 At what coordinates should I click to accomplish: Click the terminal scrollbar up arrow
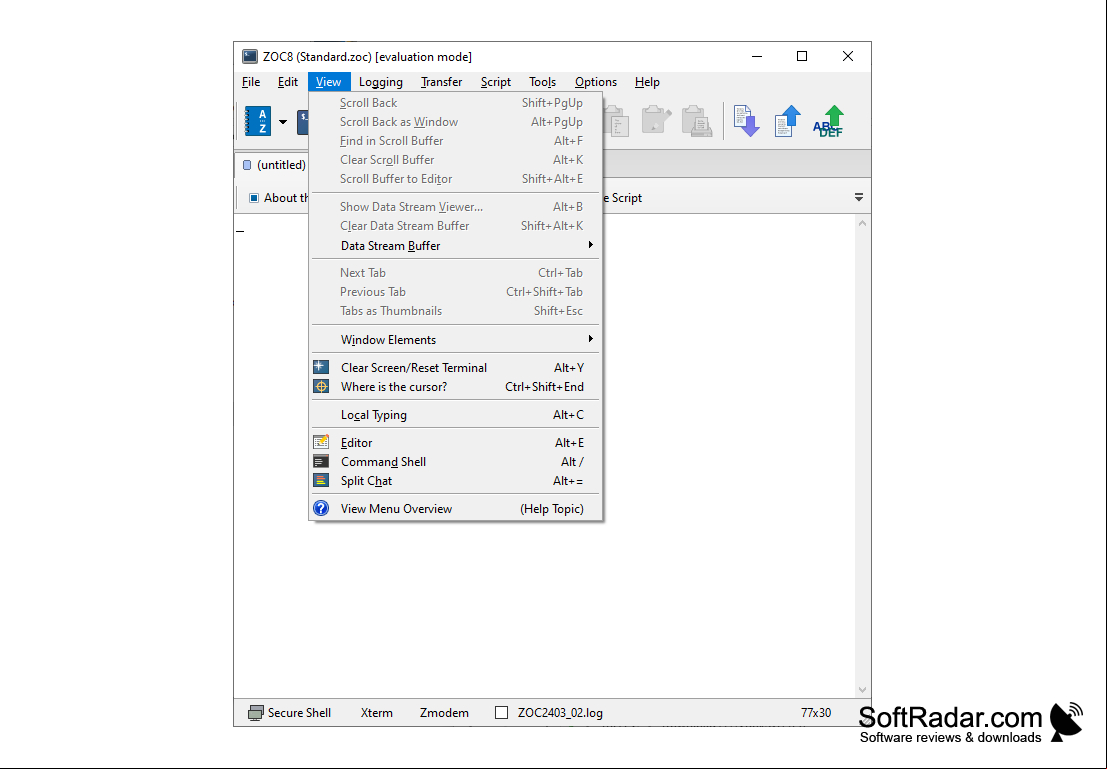pos(862,223)
